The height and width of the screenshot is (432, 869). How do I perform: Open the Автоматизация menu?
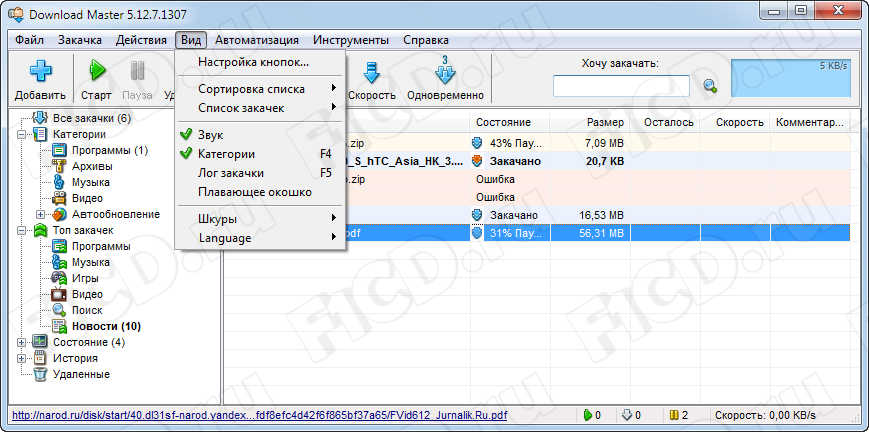tap(257, 40)
